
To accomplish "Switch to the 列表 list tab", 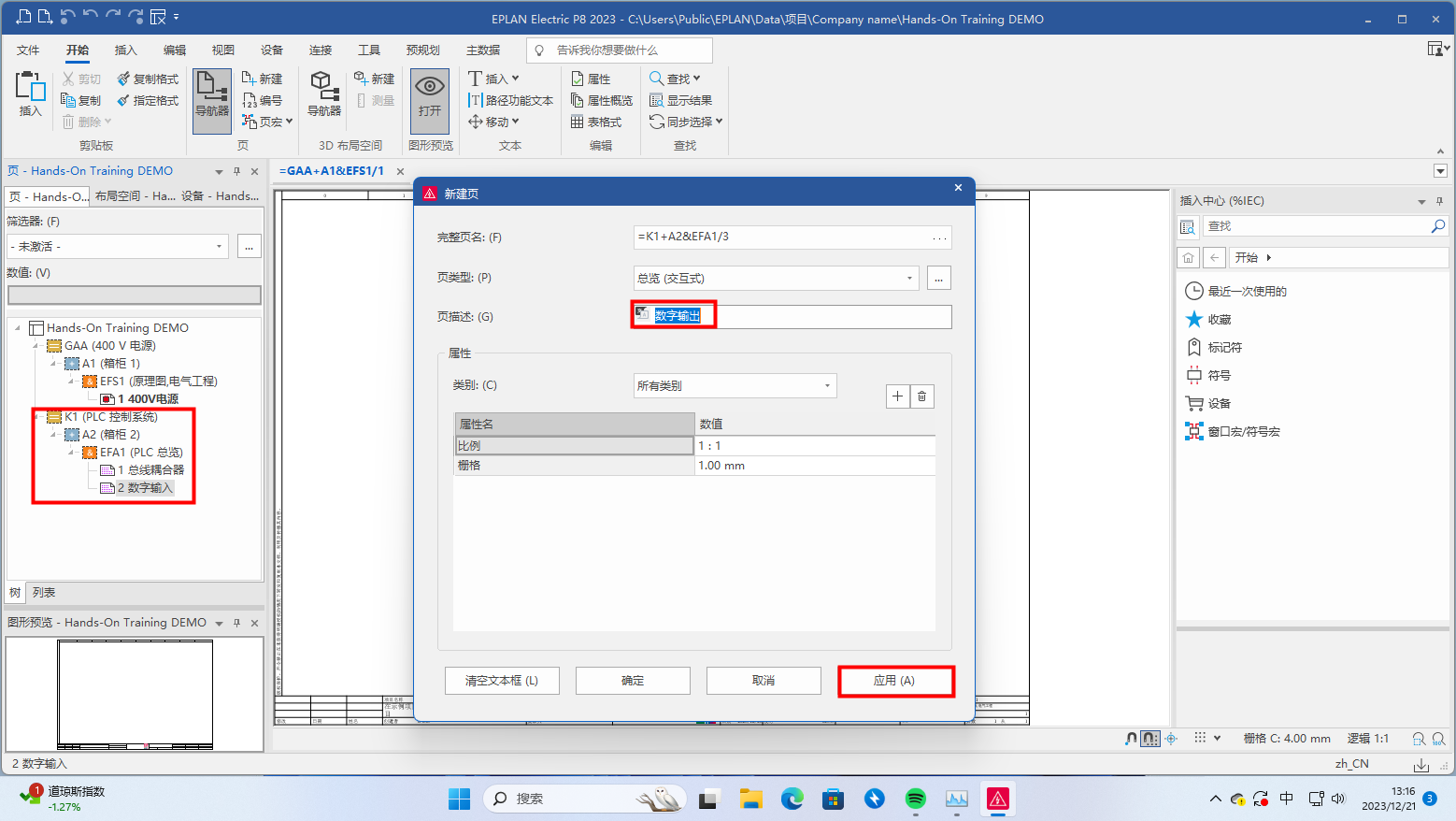I will (44, 593).
